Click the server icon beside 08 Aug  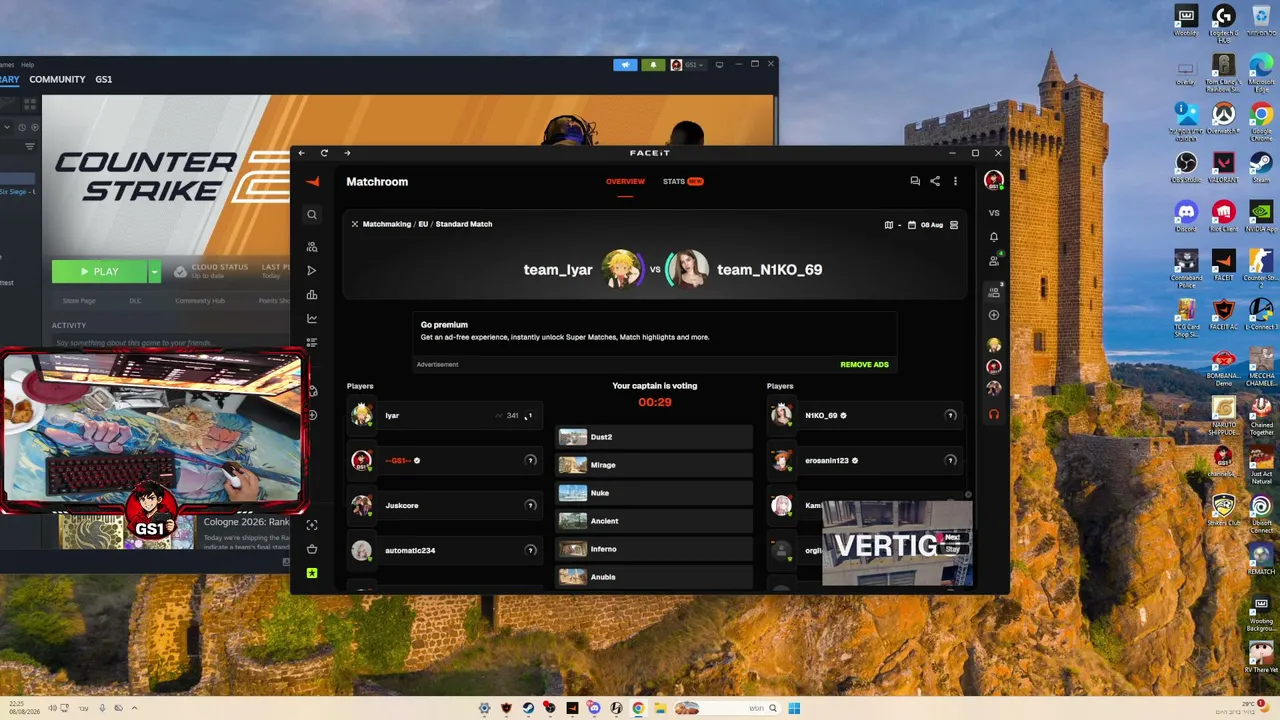tap(954, 225)
